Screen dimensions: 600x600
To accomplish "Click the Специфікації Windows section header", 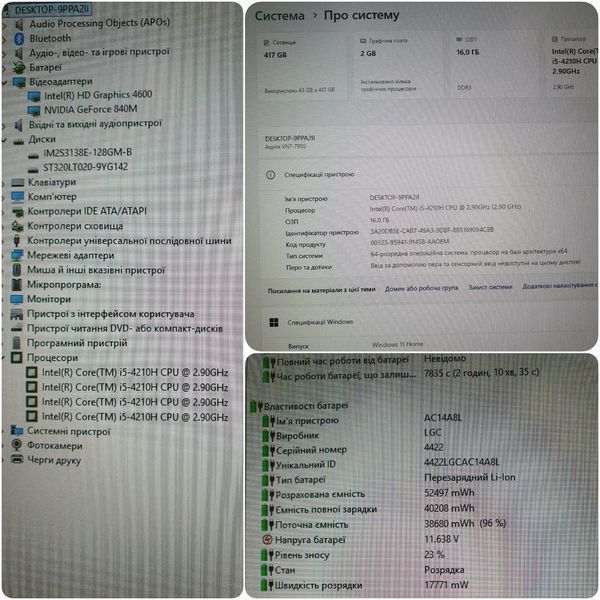I will click(x=320, y=322).
